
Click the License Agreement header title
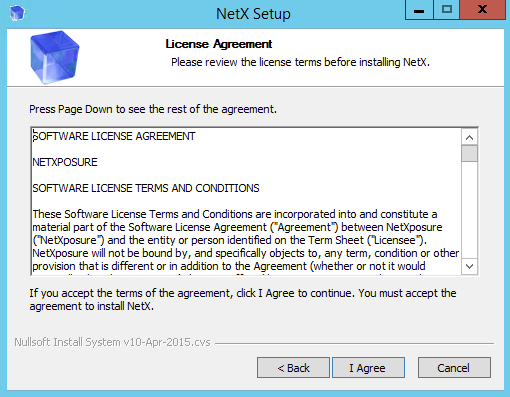[x=219, y=44]
